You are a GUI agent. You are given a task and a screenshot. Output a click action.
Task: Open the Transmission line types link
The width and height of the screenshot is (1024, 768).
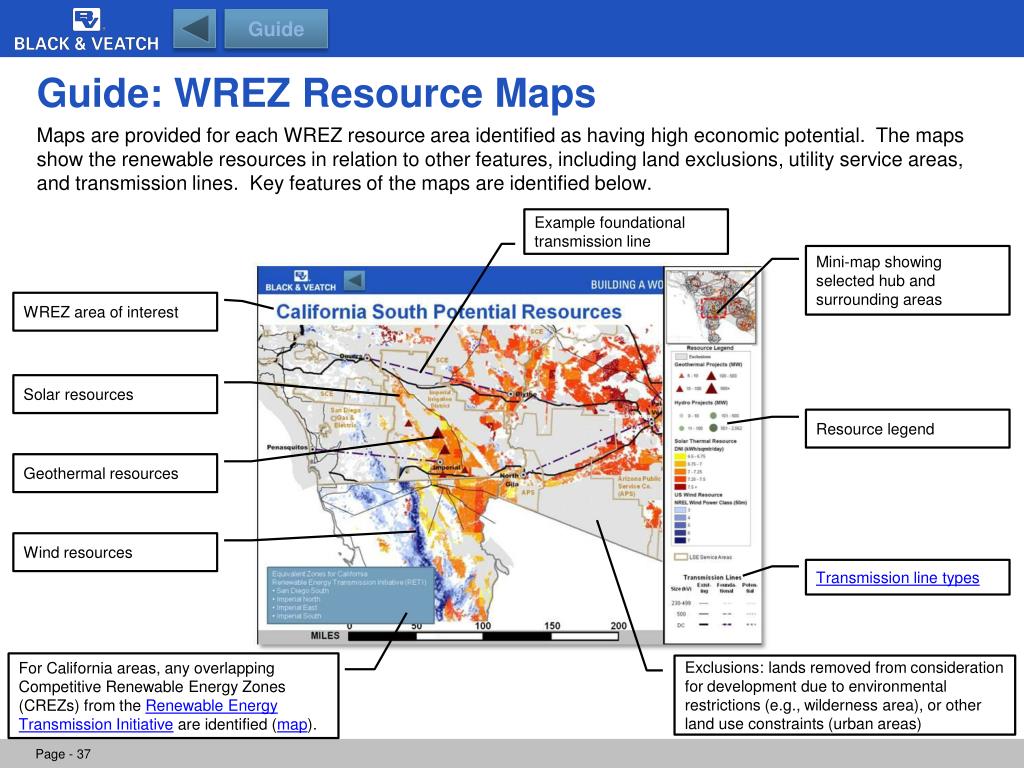[897, 578]
